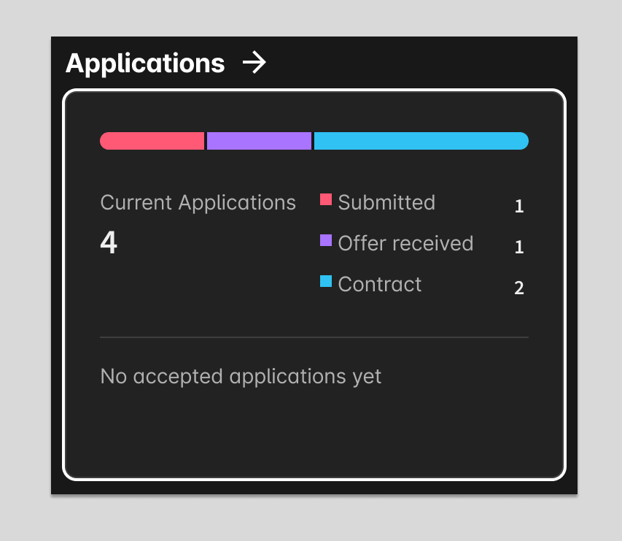The height and width of the screenshot is (541, 622).
Task: Click the Current Applications label
Action: (198, 203)
